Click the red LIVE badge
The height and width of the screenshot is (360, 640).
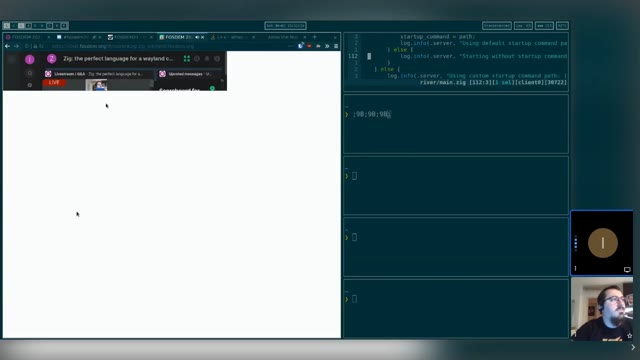(x=54, y=82)
